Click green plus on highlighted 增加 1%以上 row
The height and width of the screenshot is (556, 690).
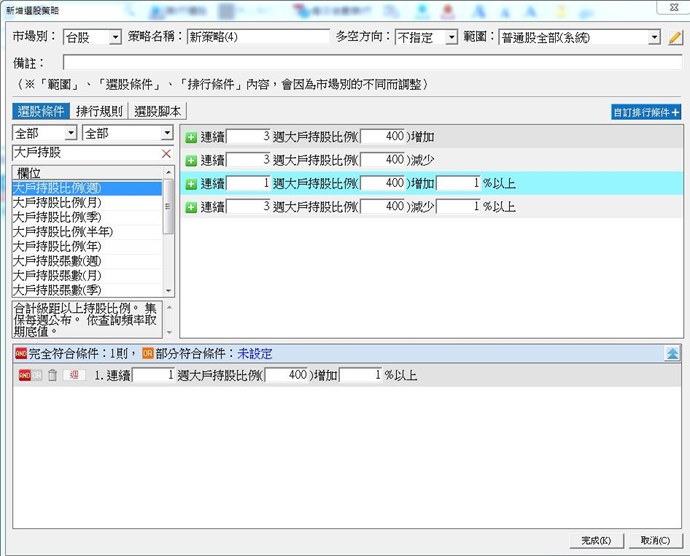click(191, 184)
